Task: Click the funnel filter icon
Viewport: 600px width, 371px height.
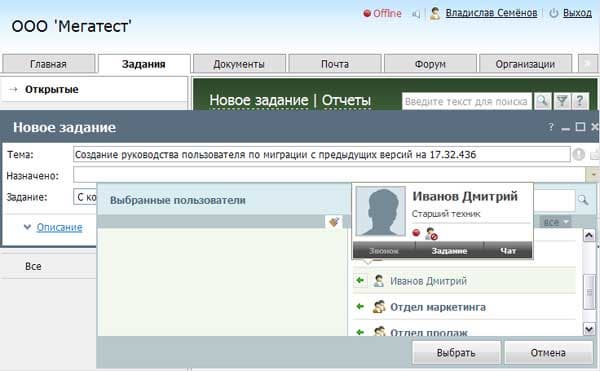Action: coord(561,101)
